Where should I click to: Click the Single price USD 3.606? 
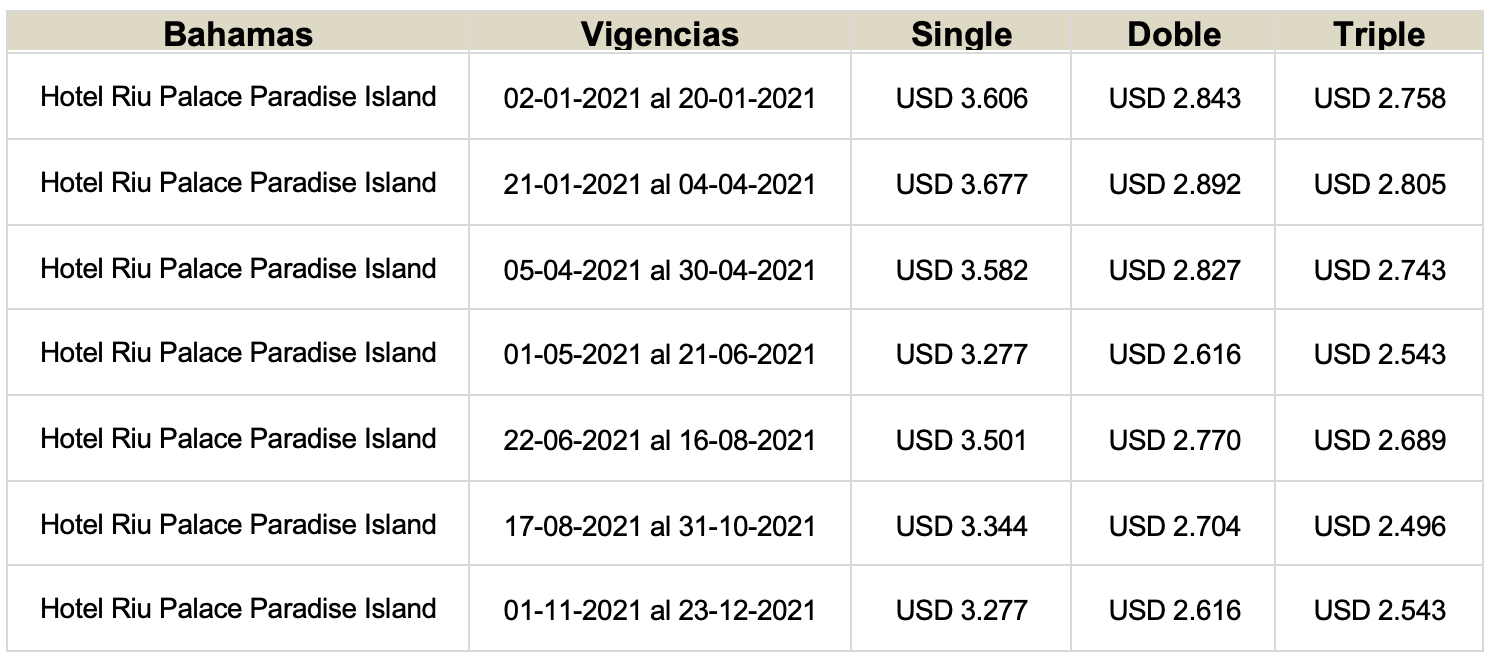962,98
